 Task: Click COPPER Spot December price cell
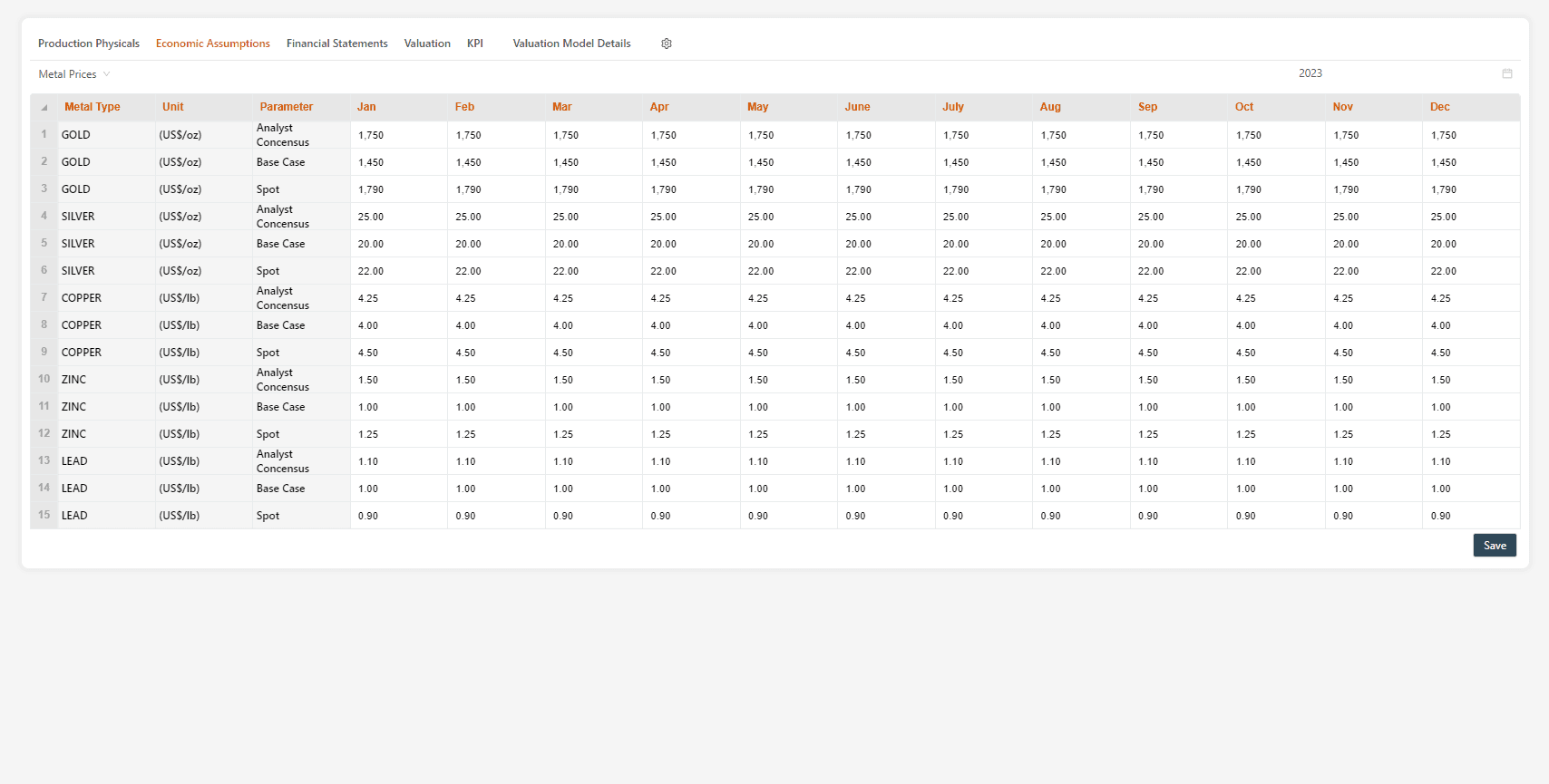coord(1470,353)
